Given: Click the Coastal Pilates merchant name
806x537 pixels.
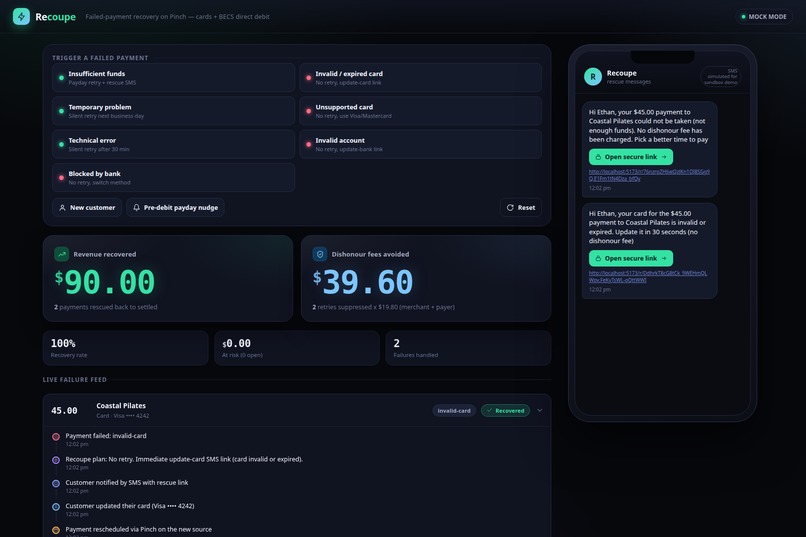Looking at the screenshot, I should click(121, 405).
